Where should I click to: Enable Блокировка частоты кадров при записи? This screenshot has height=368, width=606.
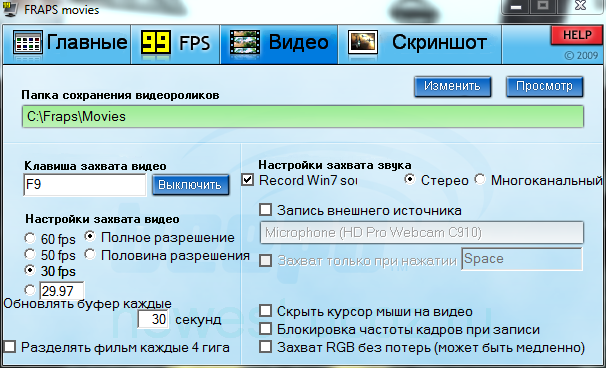[265, 329]
